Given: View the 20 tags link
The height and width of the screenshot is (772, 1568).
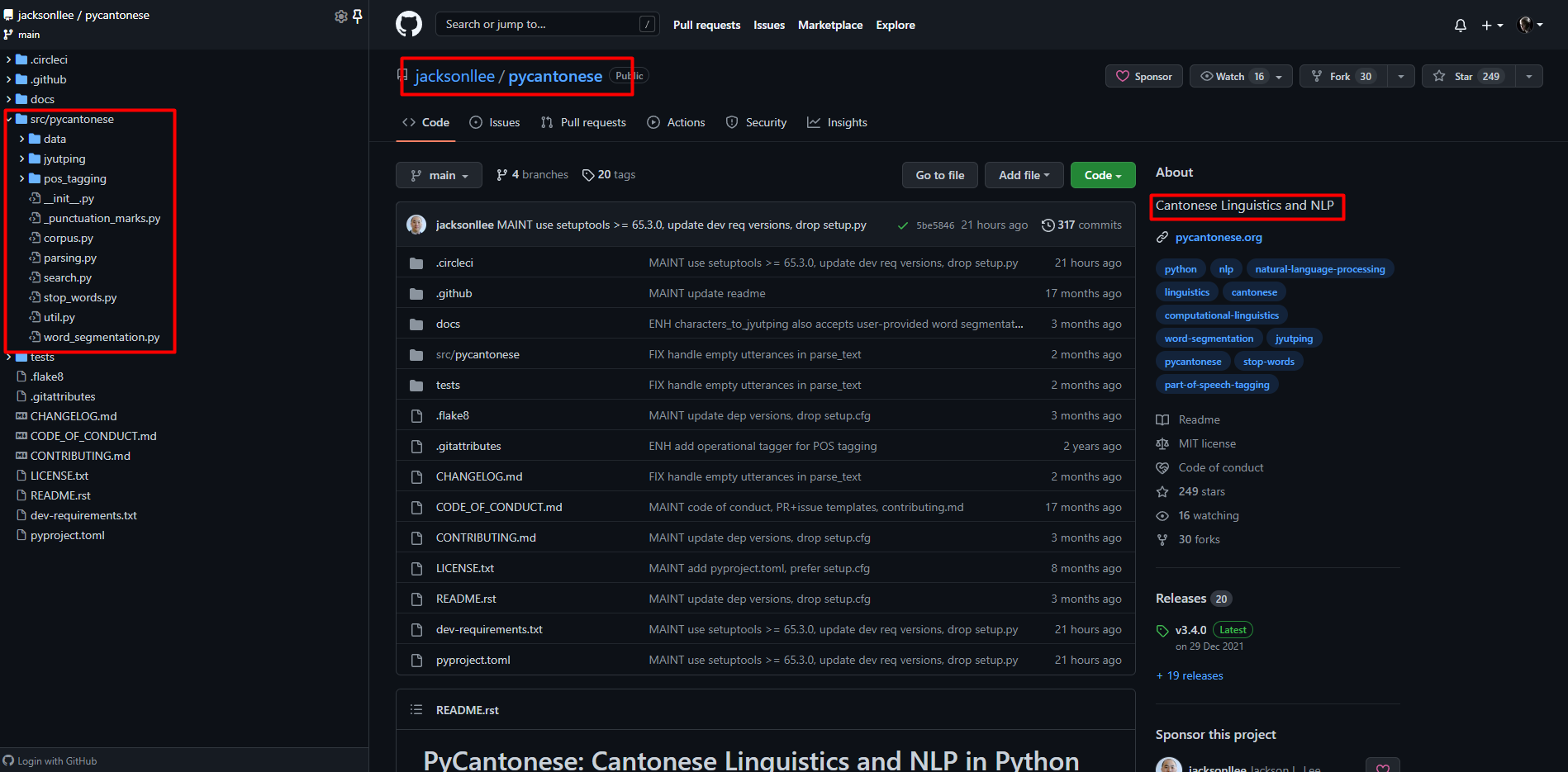Looking at the screenshot, I should 609,175.
